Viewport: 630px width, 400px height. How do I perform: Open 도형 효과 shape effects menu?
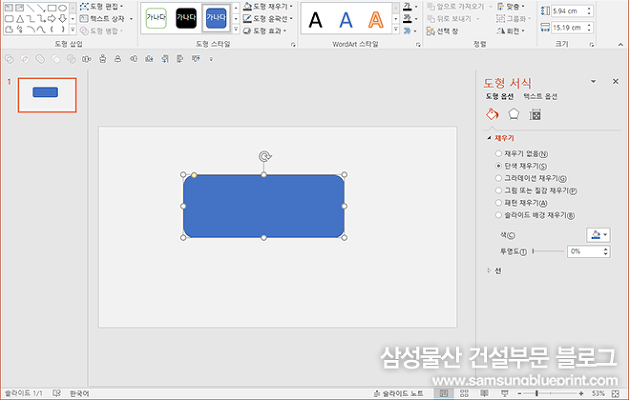pos(265,31)
